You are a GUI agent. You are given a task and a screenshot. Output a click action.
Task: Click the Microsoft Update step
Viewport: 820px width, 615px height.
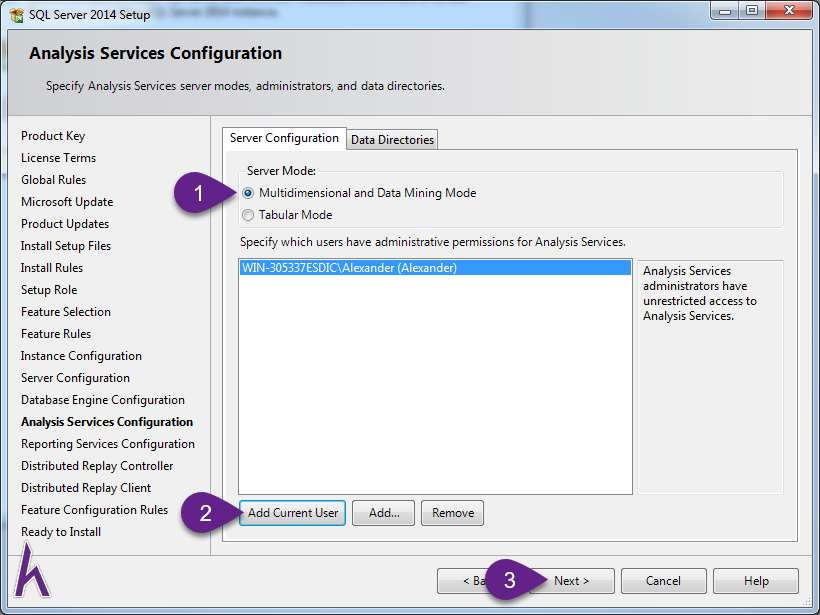[67, 202]
